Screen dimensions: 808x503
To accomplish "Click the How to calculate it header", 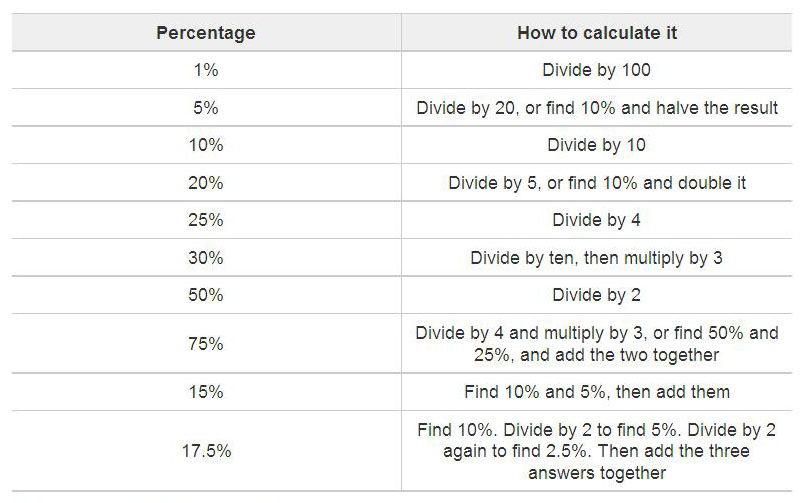I will tap(597, 33).
